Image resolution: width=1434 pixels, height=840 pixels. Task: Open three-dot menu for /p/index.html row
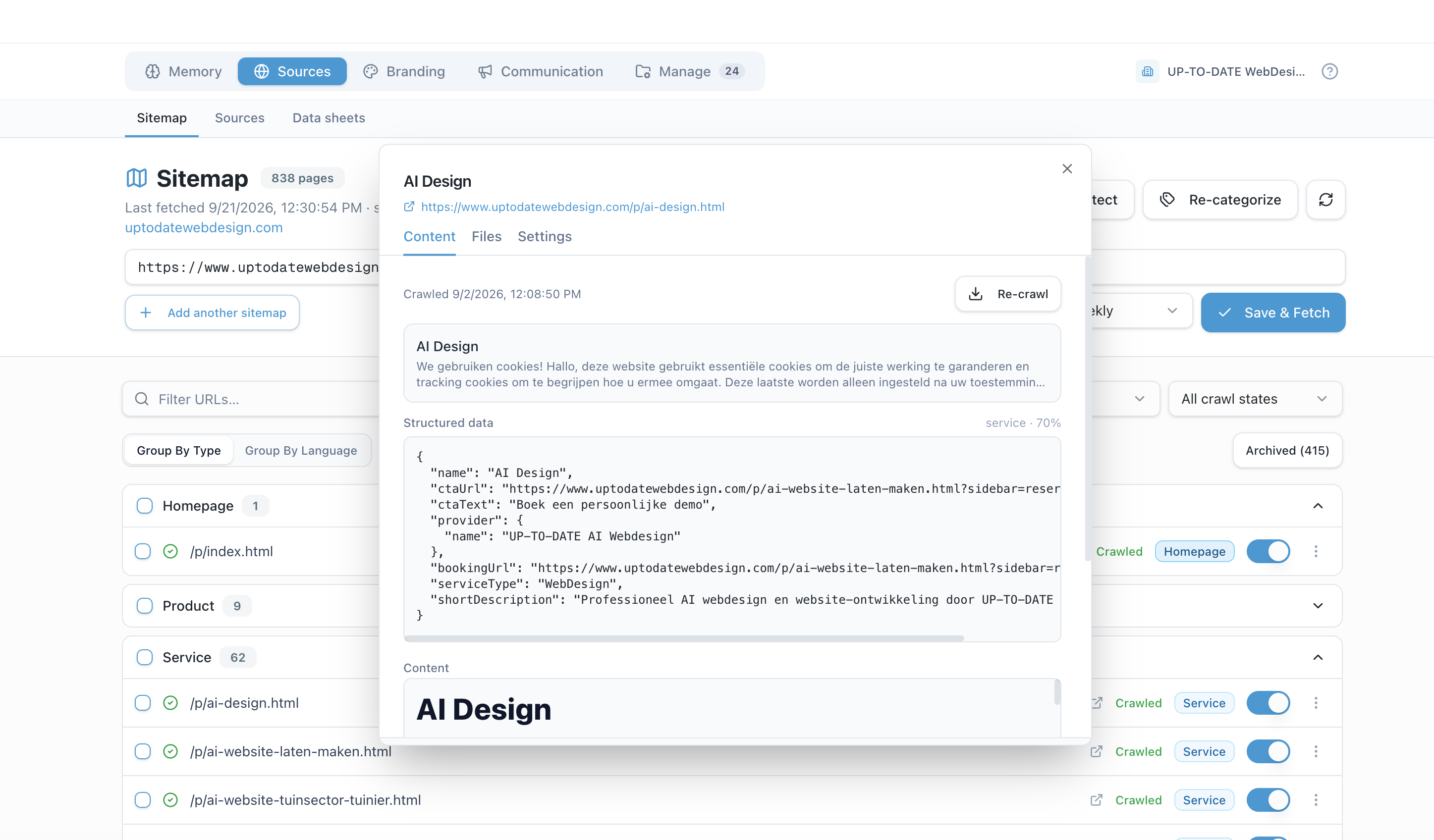[1316, 552]
